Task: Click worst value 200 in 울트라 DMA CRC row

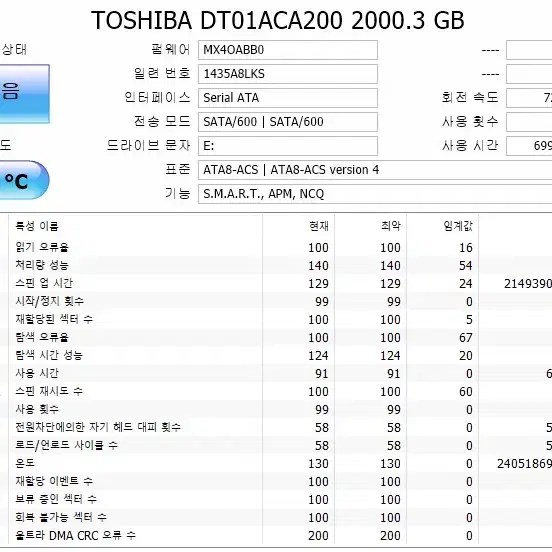Action: tap(390, 535)
